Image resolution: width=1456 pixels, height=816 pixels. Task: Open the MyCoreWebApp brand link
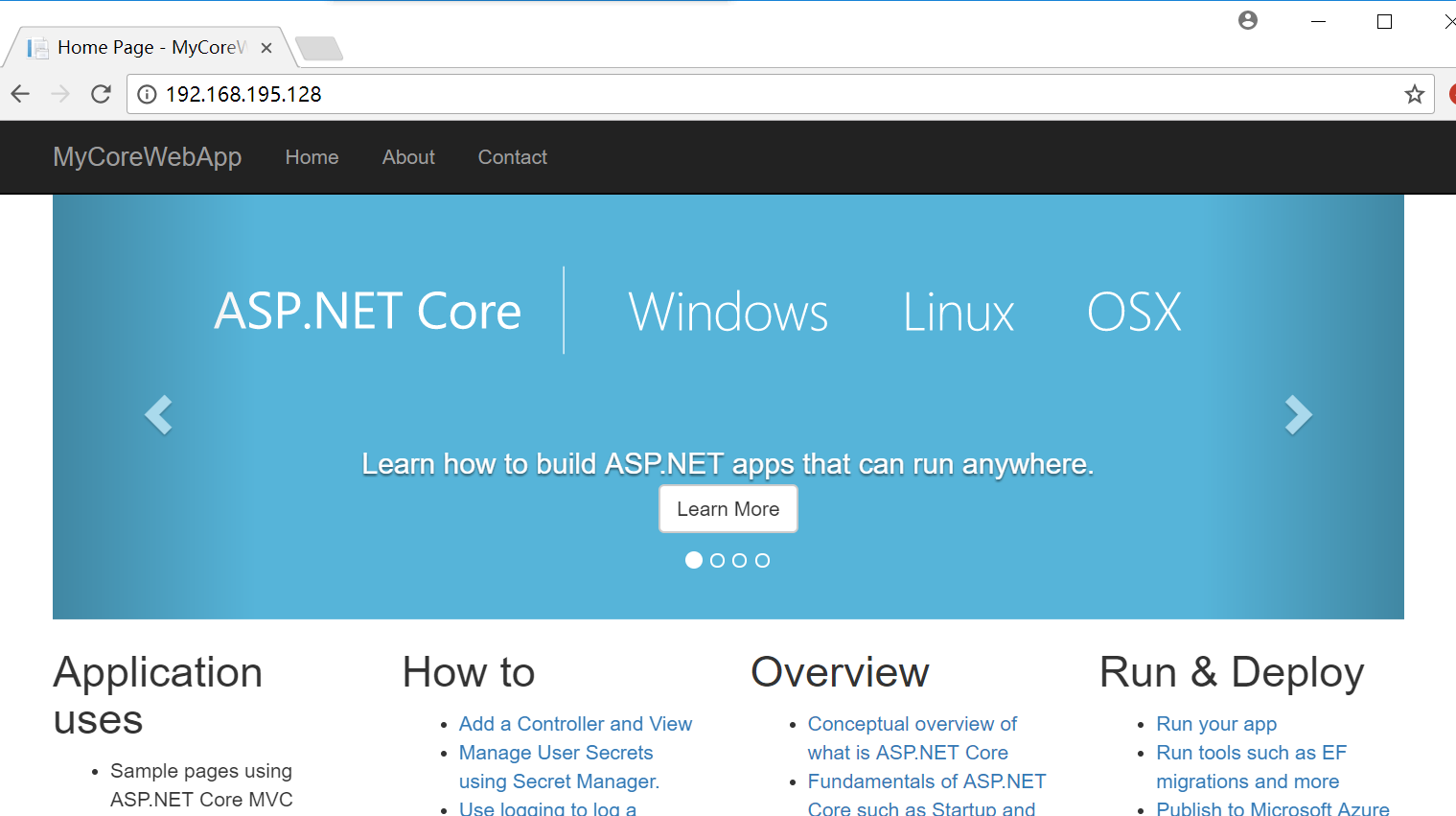click(x=148, y=157)
